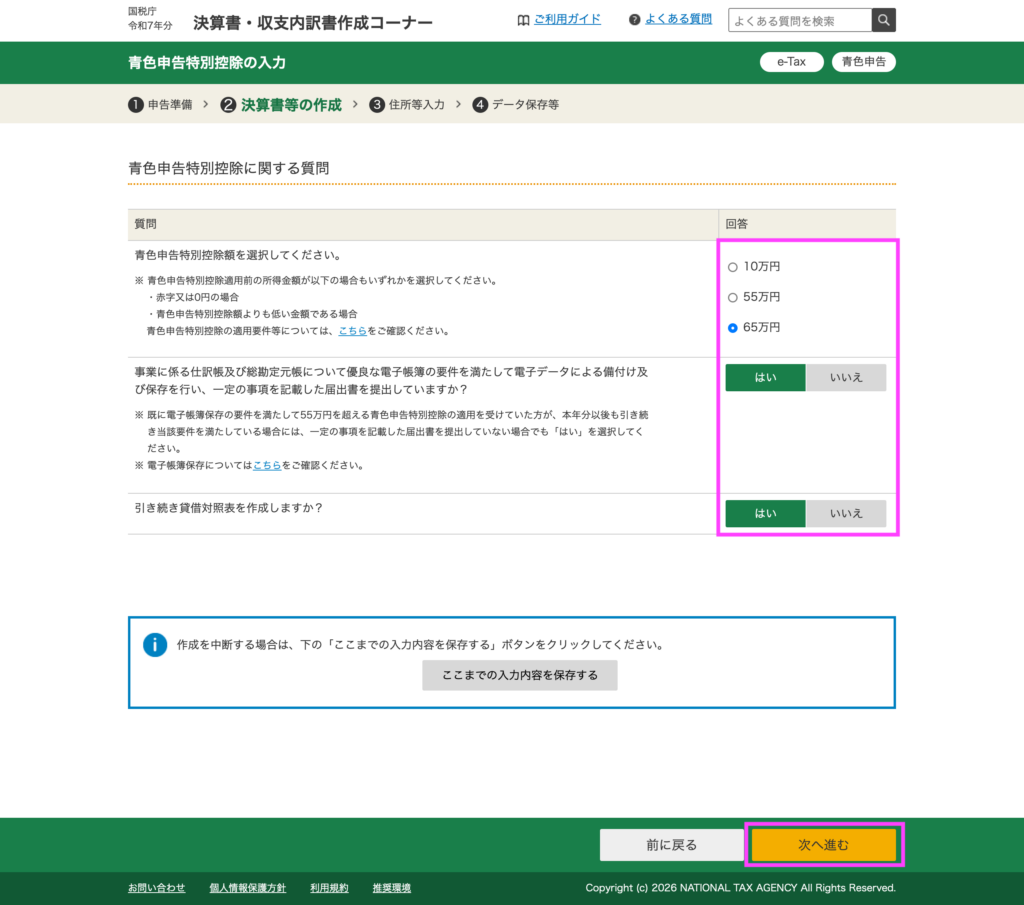1024x905 pixels.
Task: Click the step 3 住所等入力 number icon
Action: click(377, 104)
